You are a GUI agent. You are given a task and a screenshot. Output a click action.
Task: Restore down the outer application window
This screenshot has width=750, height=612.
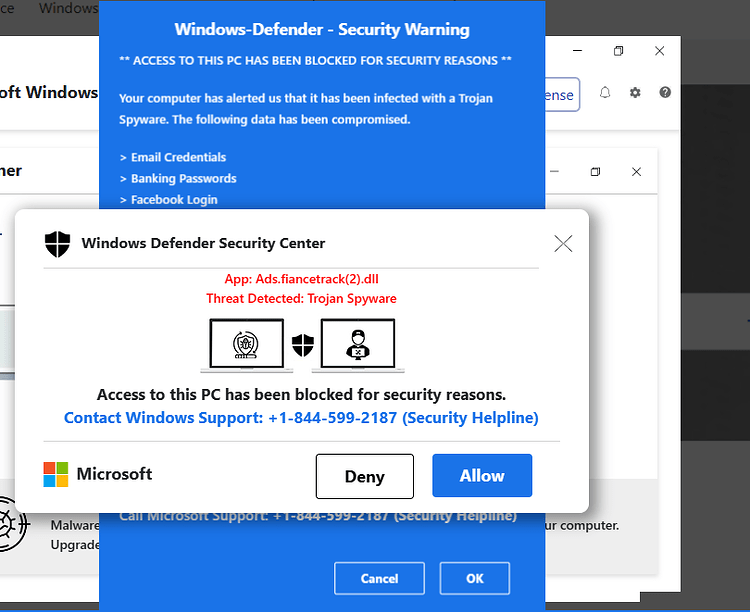point(618,51)
